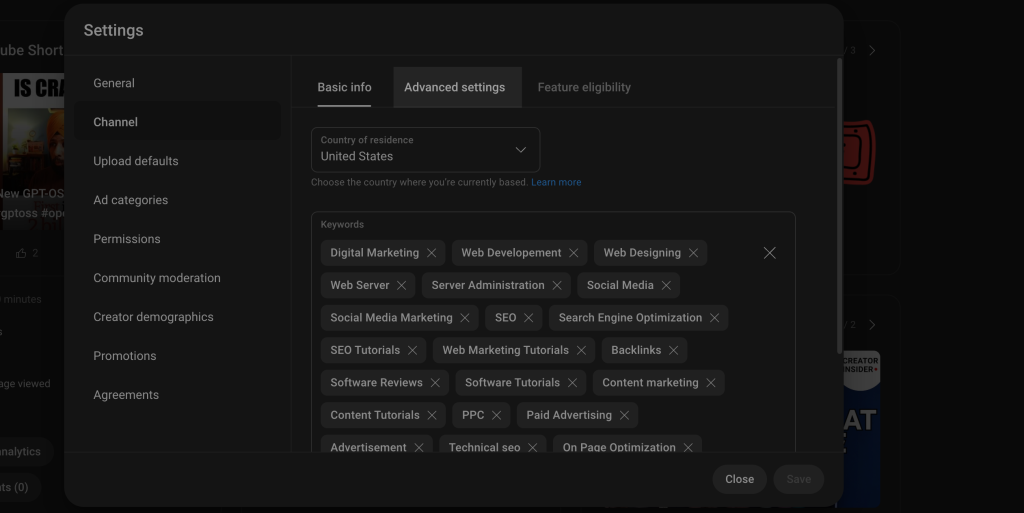
Task: Remove the On Page Optimization keyword
Action: (688, 447)
